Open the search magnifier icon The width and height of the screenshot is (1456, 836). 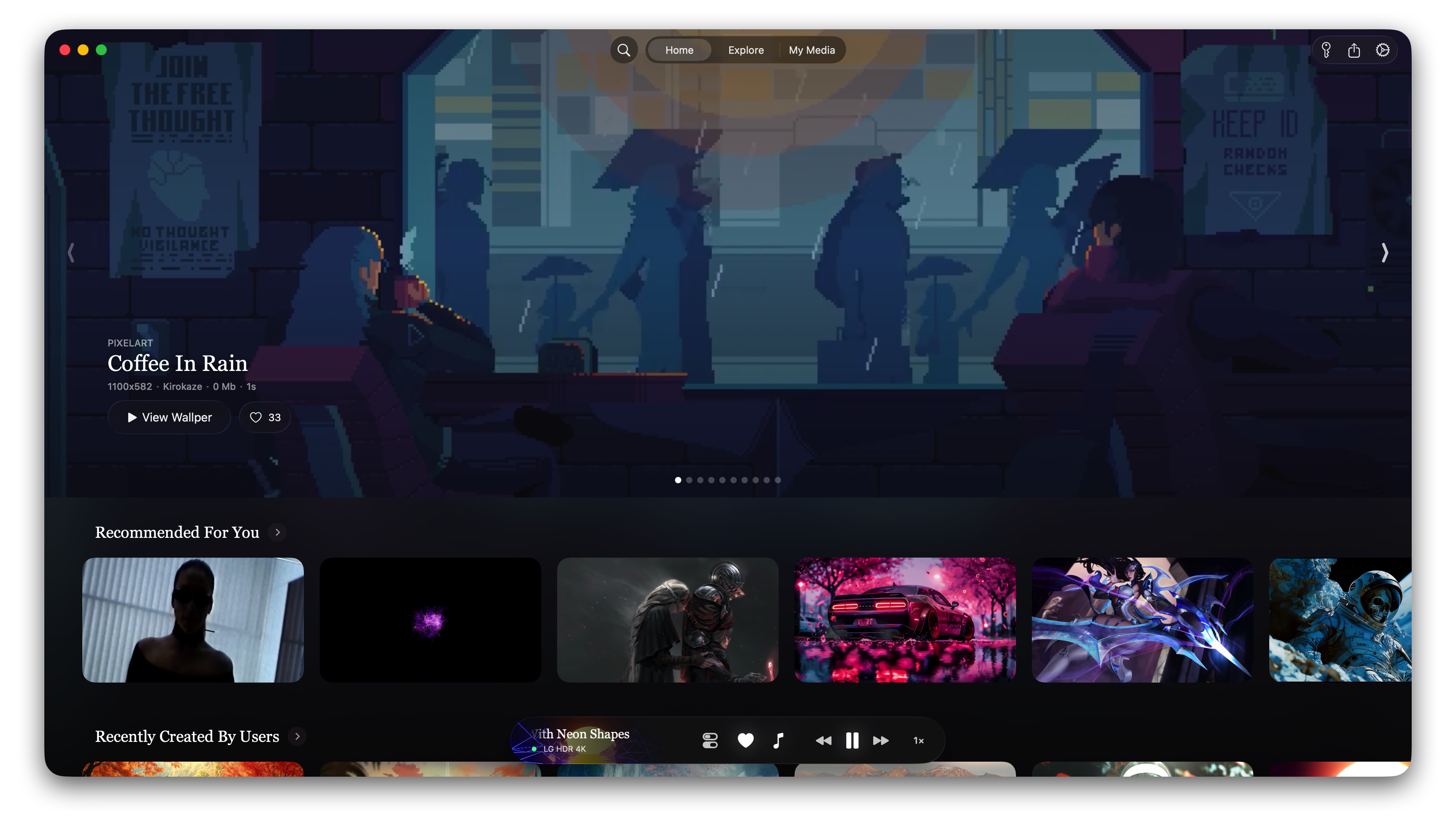[x=623, y=50]
